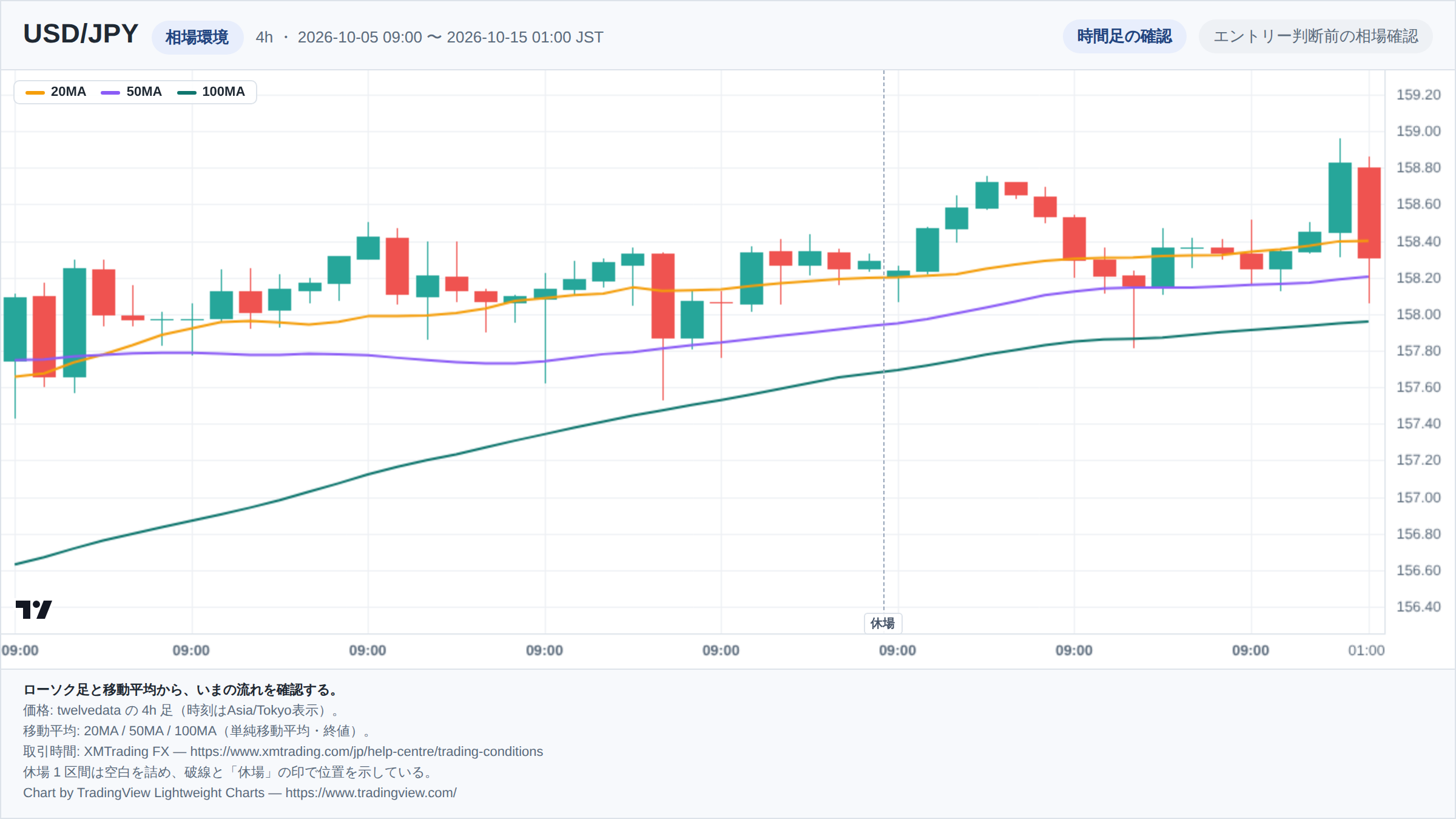Click the 100MA green legend swatch

tap(186, 92)
